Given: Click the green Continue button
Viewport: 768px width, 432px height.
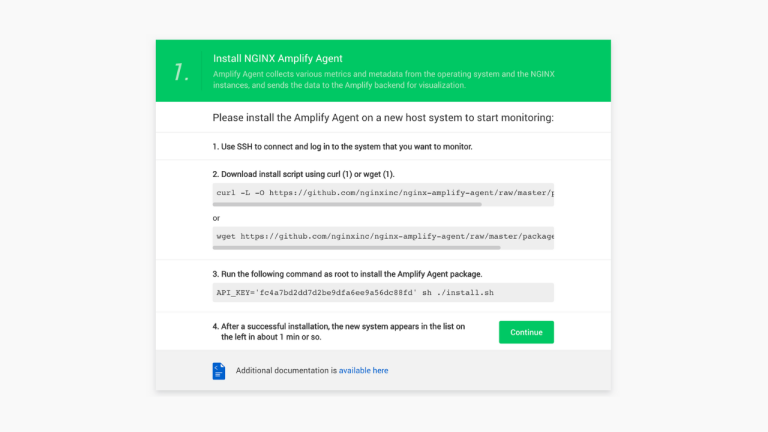Looking at the screenshot, I should (x=526, y=332).
